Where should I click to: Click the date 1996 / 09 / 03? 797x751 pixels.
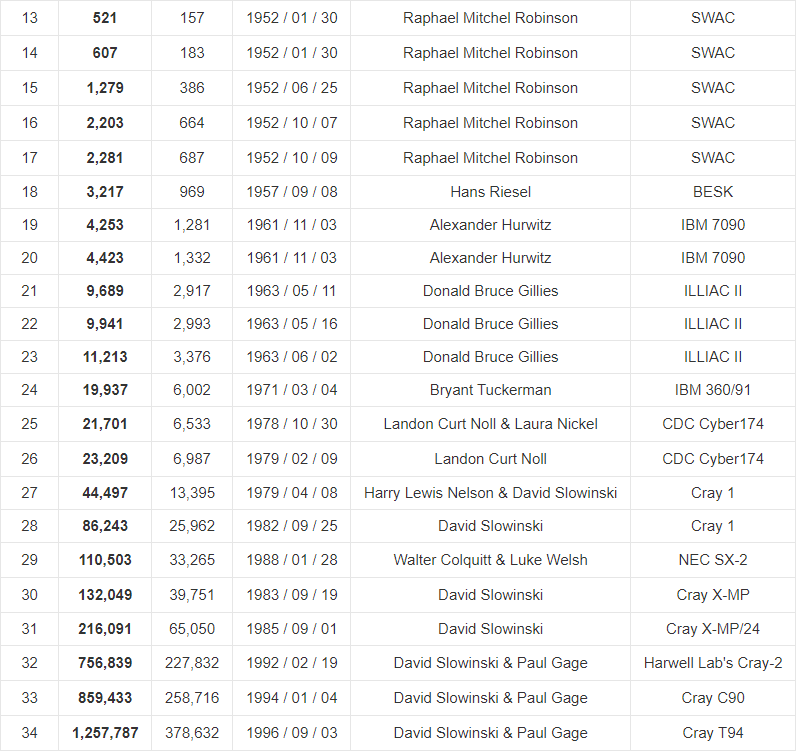pos(292,733)
